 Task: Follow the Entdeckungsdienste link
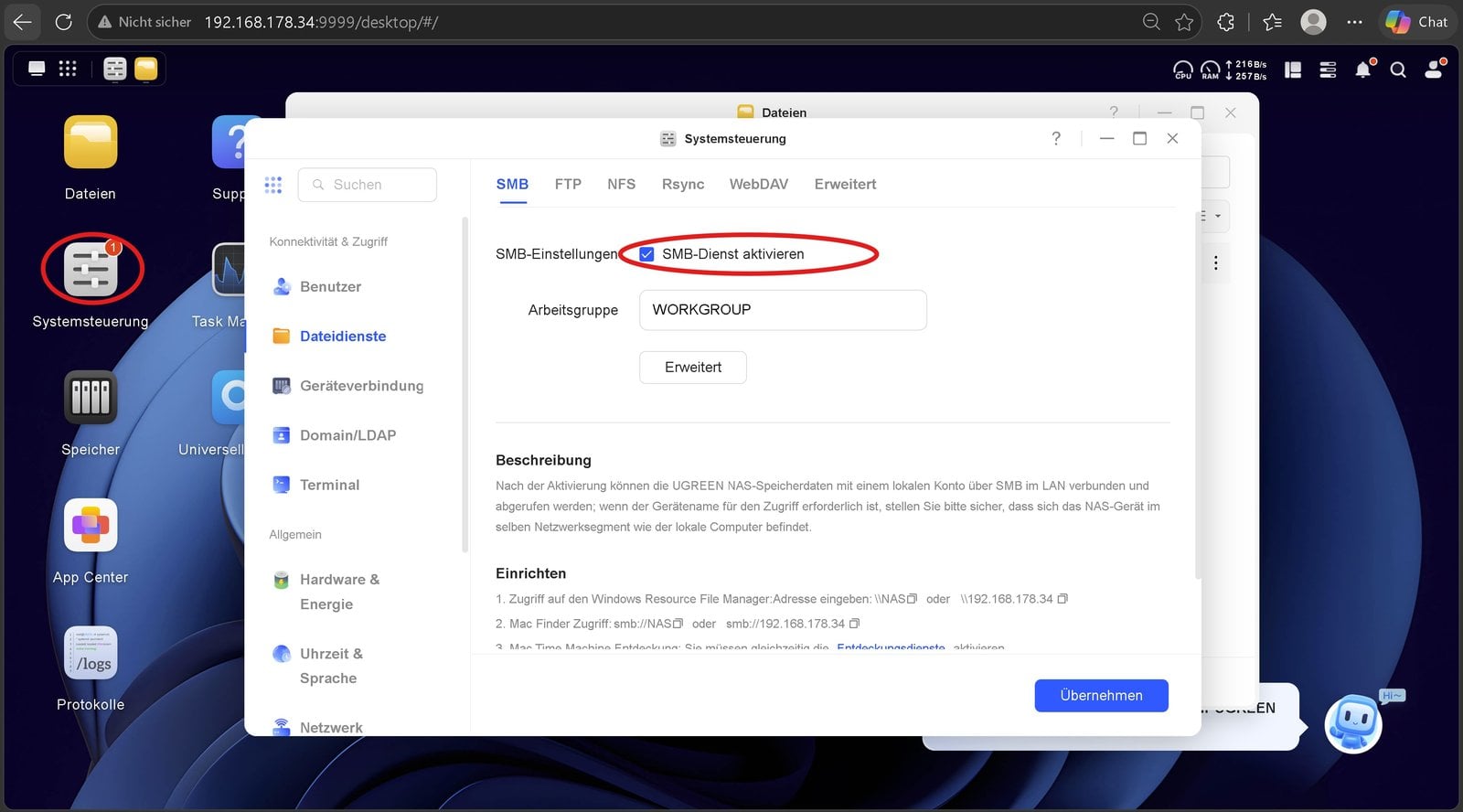pyautogui.click(x=891, y=647)
